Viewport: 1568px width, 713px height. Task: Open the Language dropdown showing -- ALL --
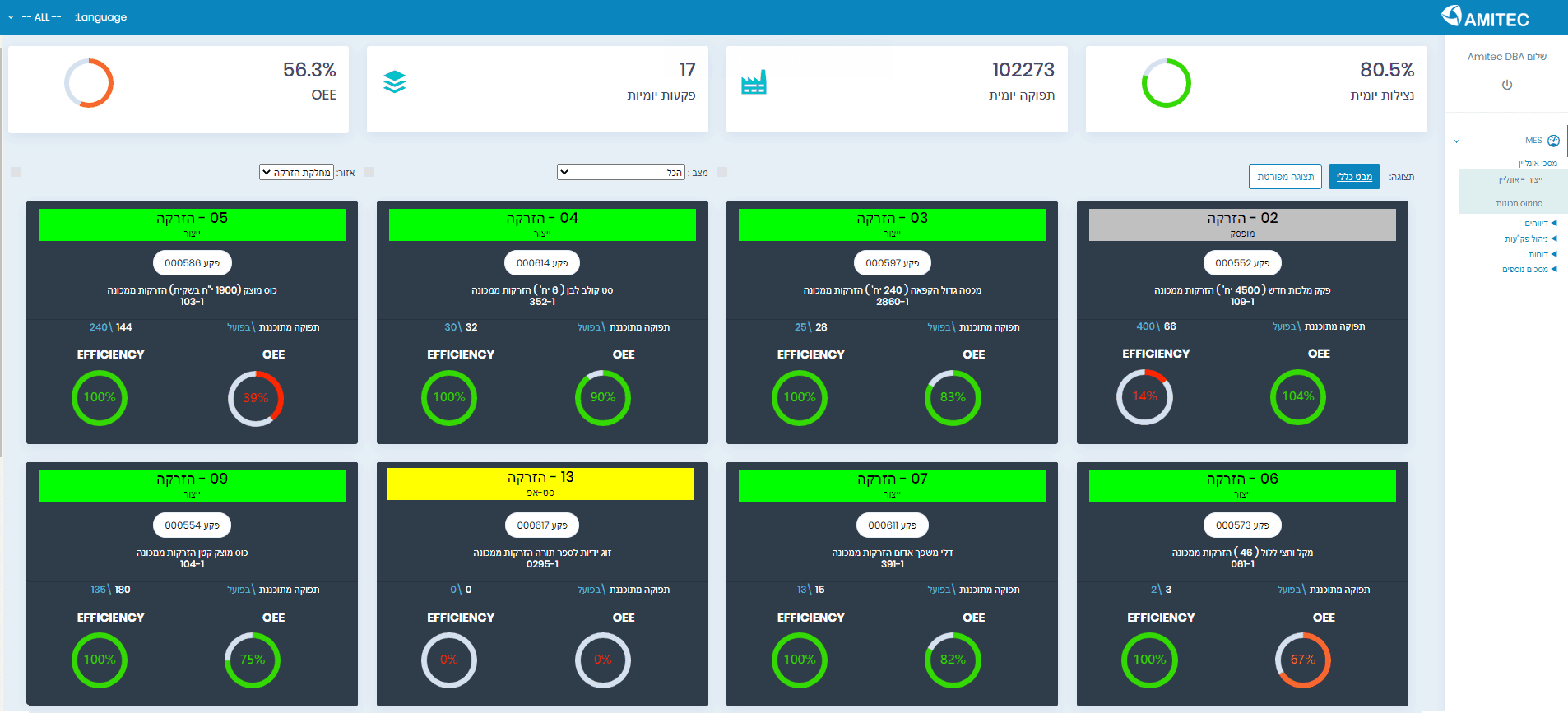pos(35,17)
